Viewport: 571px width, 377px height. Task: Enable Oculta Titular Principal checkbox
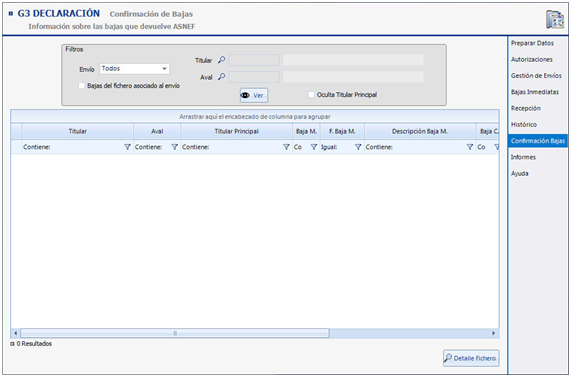pyautogui.click(x=311, y=95)
